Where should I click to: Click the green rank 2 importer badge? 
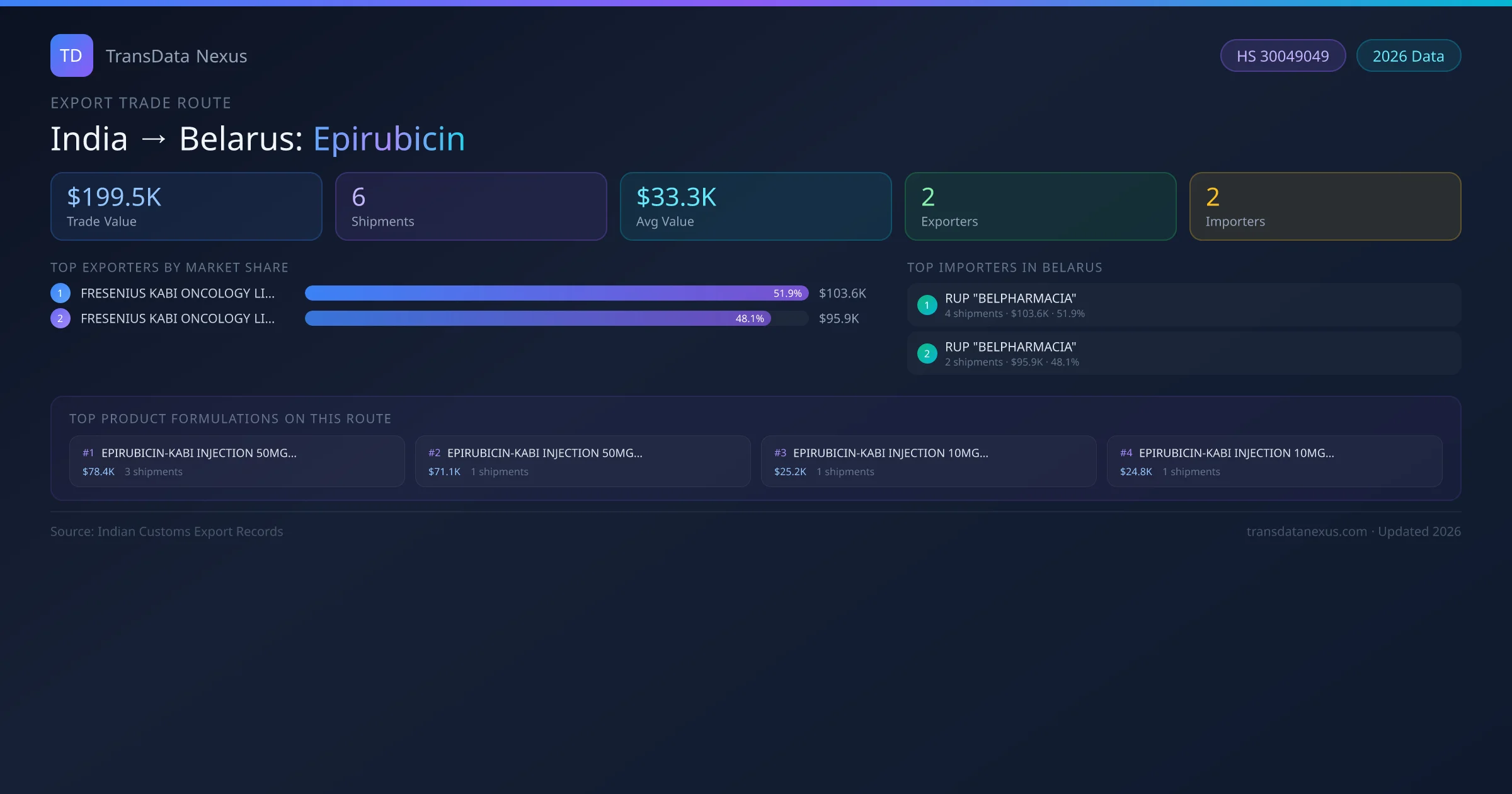[927, 354]
